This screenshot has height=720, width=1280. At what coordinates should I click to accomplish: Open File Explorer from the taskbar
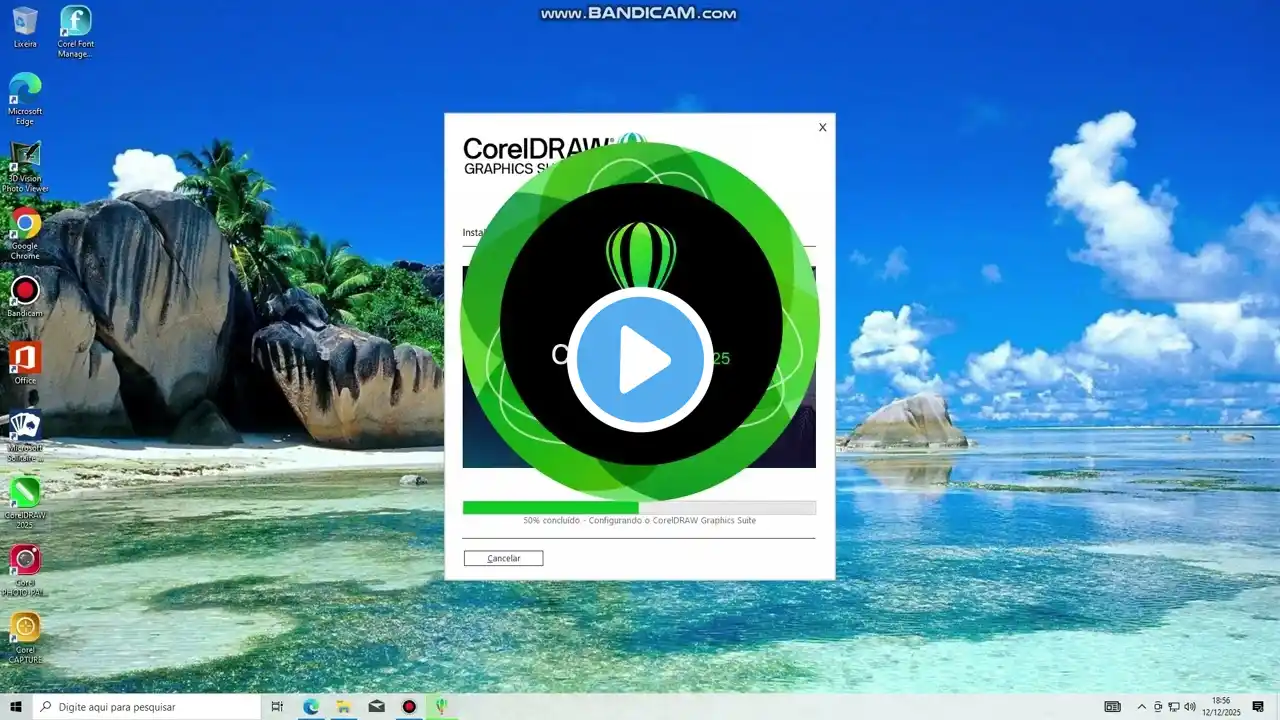point(343,707)
